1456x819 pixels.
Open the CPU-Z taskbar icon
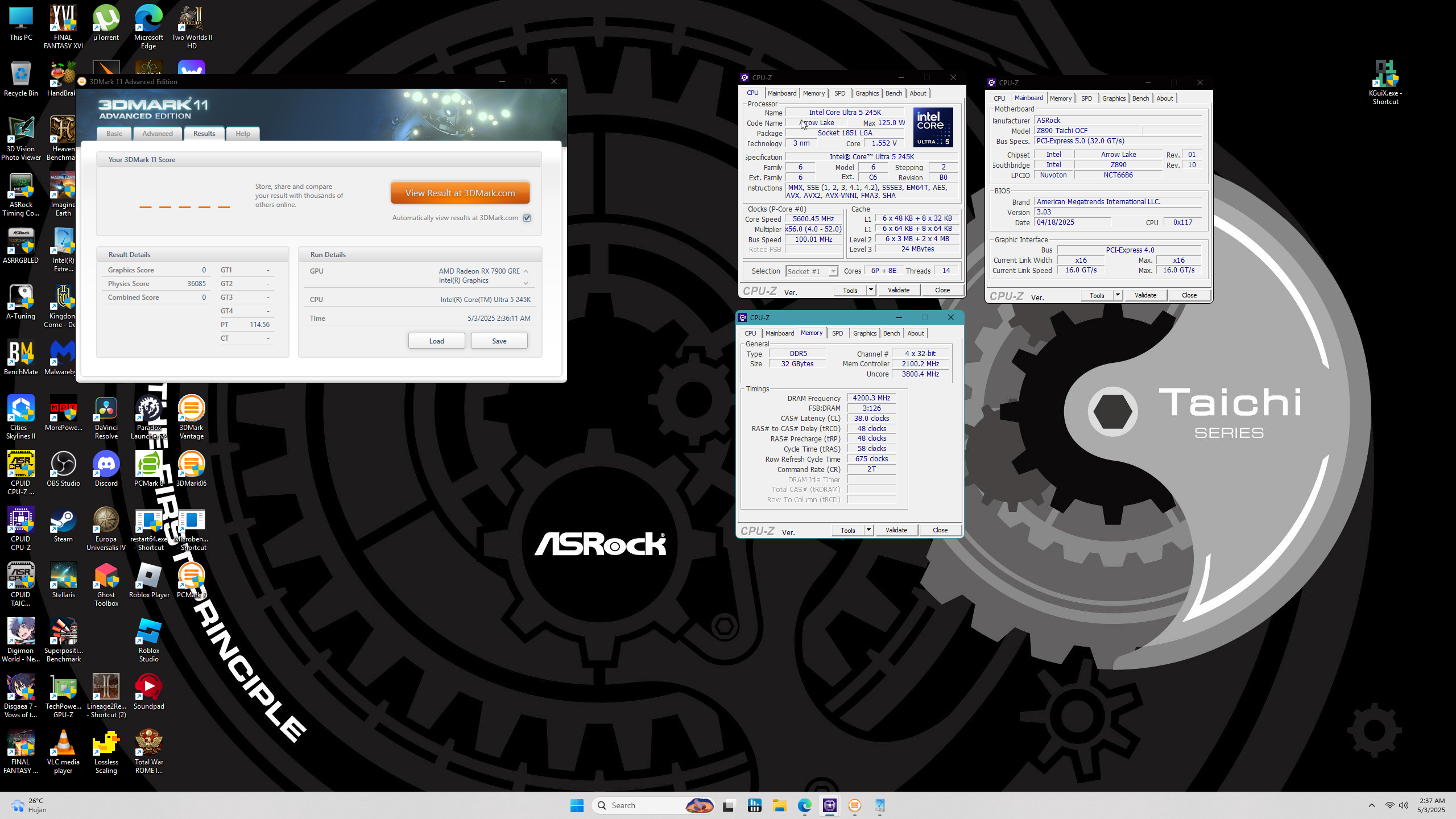pyautogui.click(x=830, y=805)
